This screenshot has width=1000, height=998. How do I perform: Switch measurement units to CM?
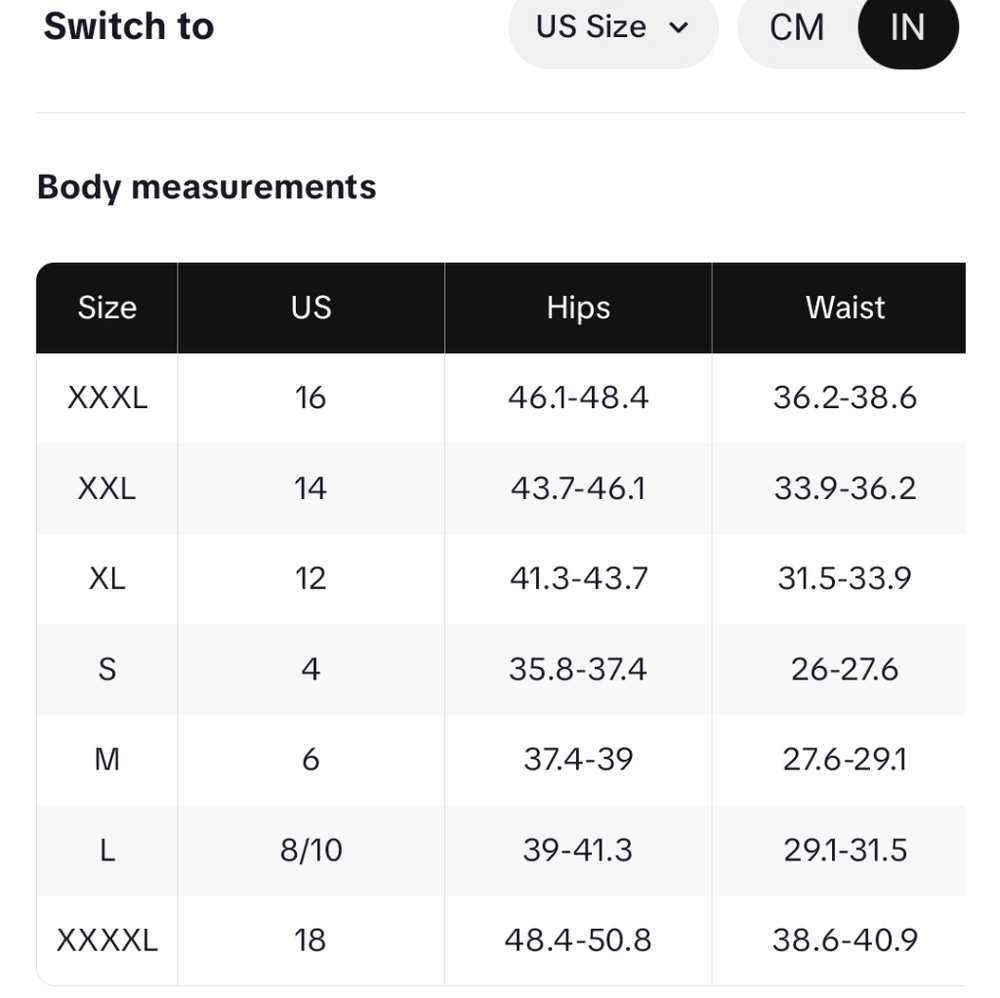(x=797, y=28)
